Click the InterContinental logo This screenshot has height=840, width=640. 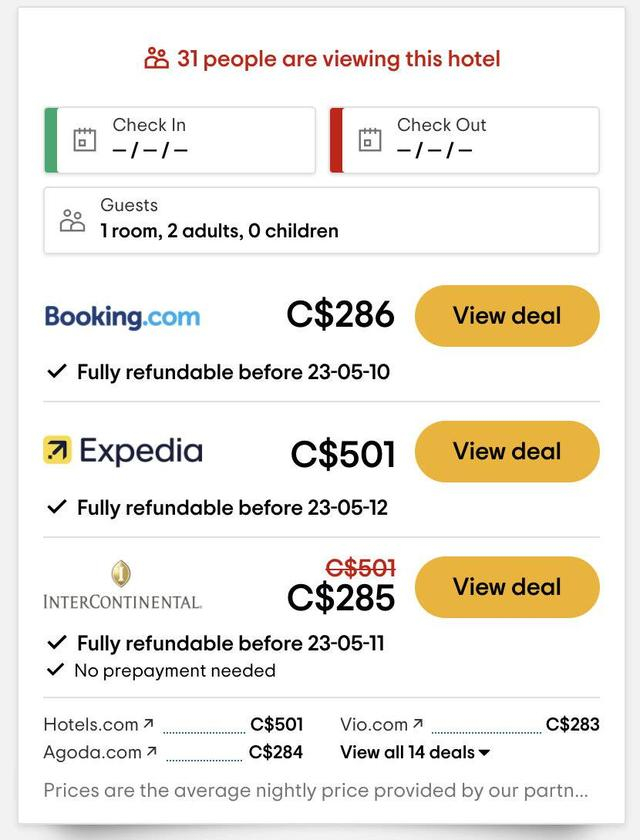click(x=122, y=586)
